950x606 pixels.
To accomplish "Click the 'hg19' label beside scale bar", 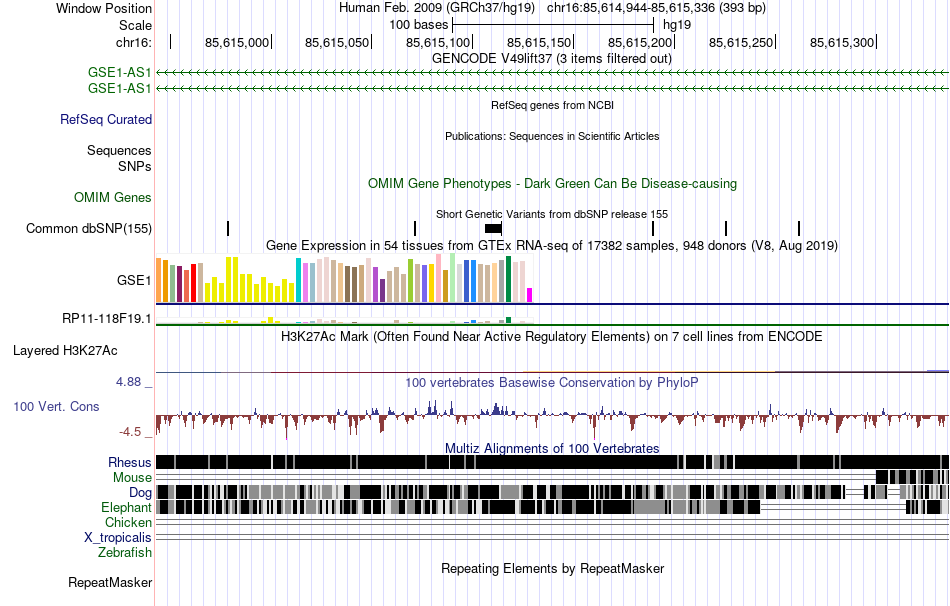I will [677, 25].
